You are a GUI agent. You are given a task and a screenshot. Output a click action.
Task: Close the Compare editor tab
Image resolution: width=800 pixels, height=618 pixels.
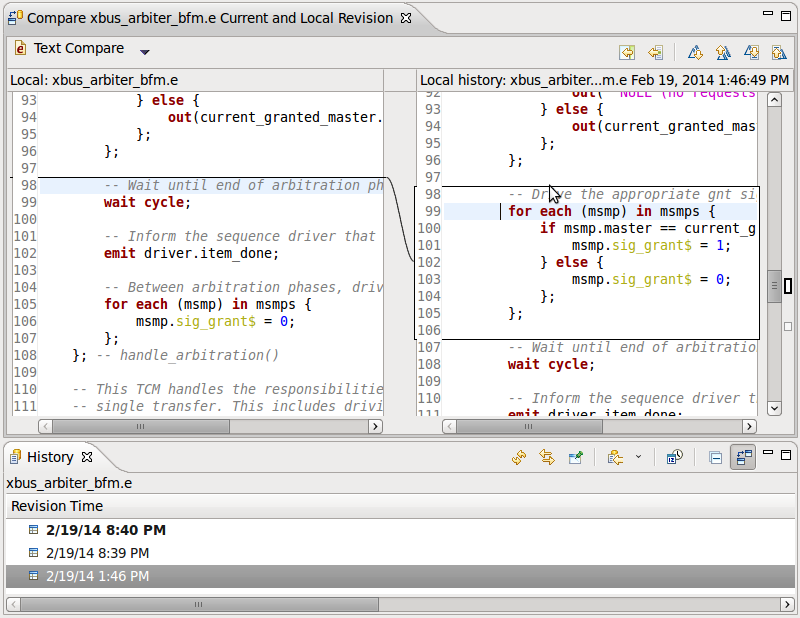coord(405,18)
